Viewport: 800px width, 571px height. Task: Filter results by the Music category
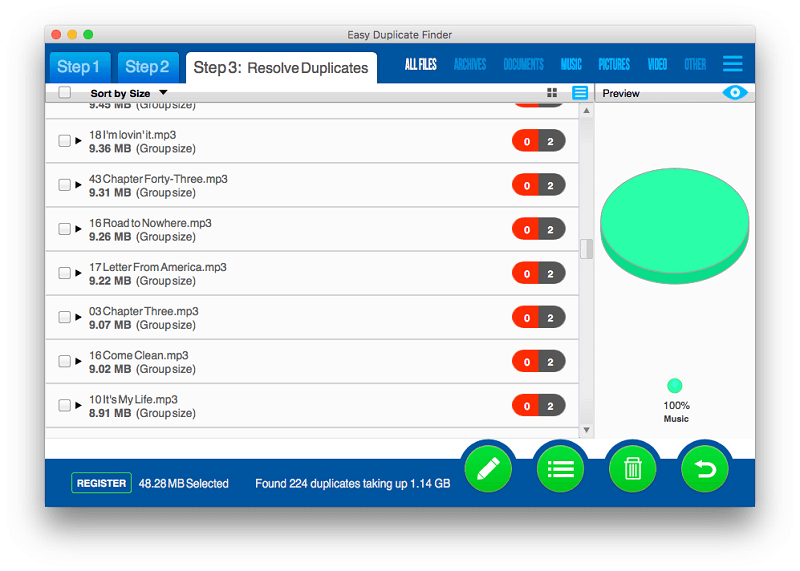coord(571,64)
